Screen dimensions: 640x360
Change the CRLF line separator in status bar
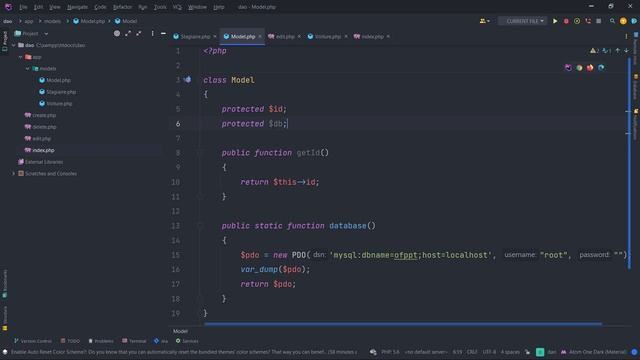472,352
